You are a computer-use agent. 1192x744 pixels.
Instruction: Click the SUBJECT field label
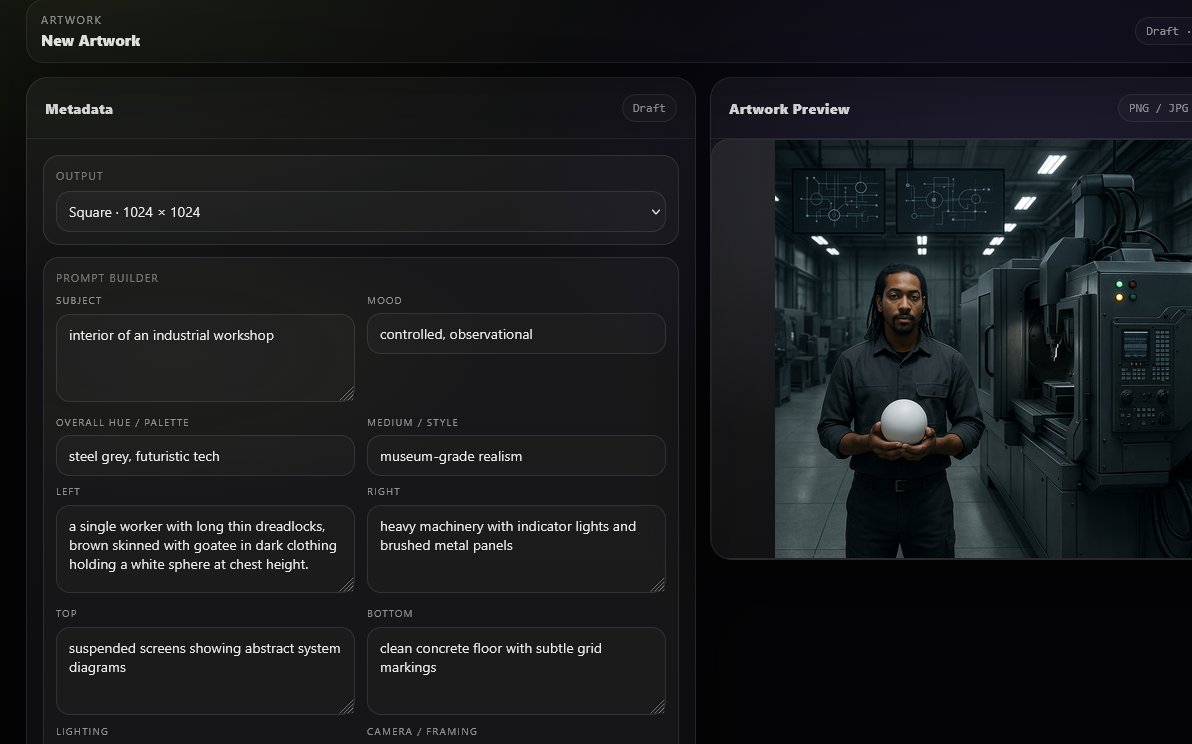pos(78,300)
